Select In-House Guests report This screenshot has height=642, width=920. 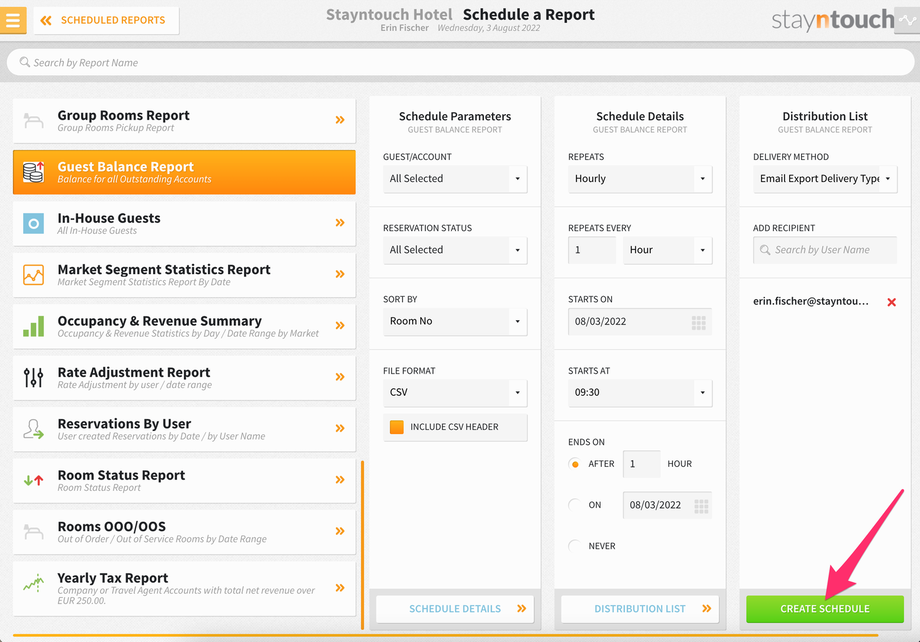pyautogui.click(x=184, y=224)
